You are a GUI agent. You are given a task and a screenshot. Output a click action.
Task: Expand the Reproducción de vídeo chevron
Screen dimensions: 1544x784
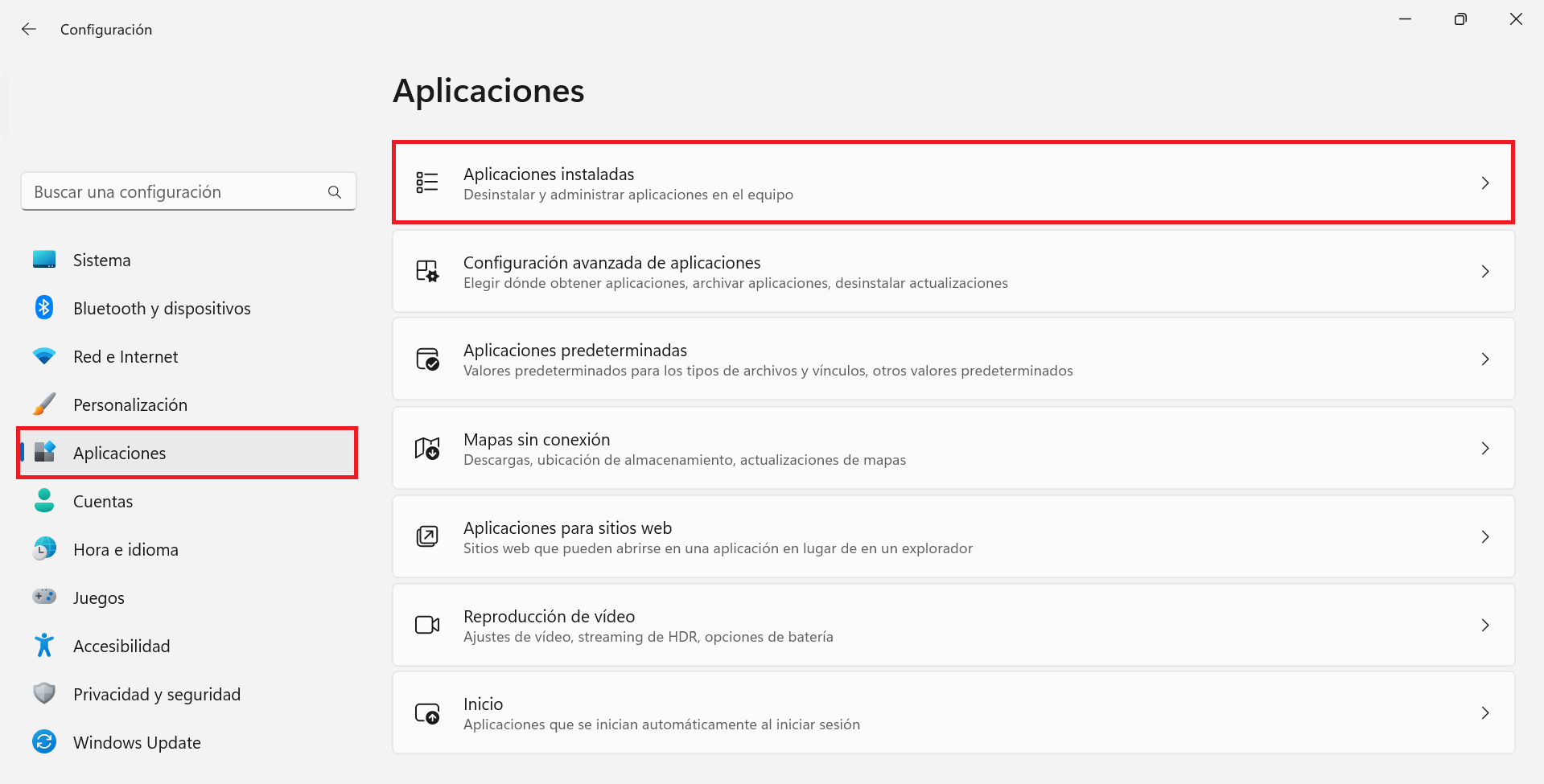(1484, 625)
